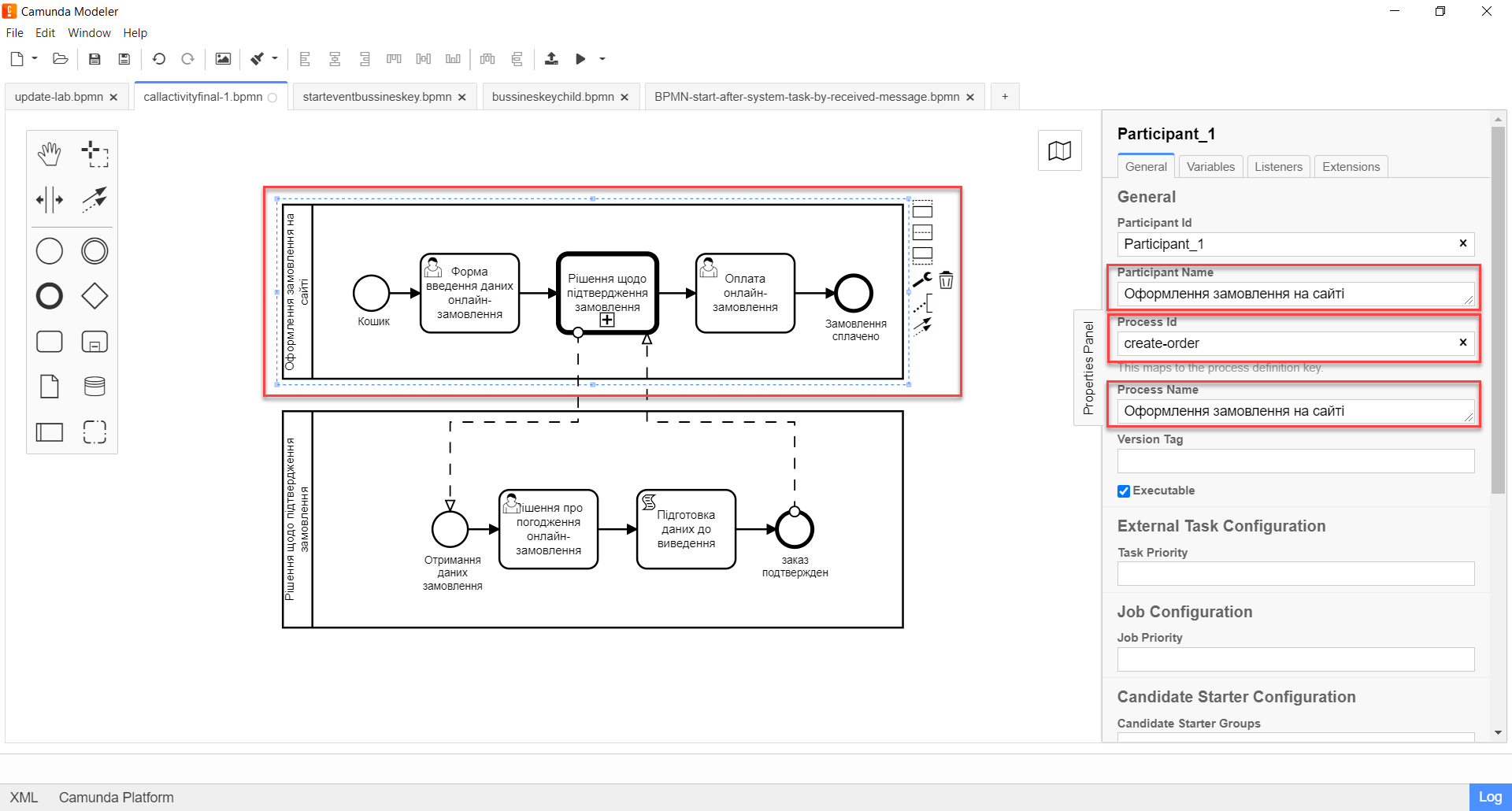Open the Listeners properties tab
Screen dimensions: 1512x811
1278,167
